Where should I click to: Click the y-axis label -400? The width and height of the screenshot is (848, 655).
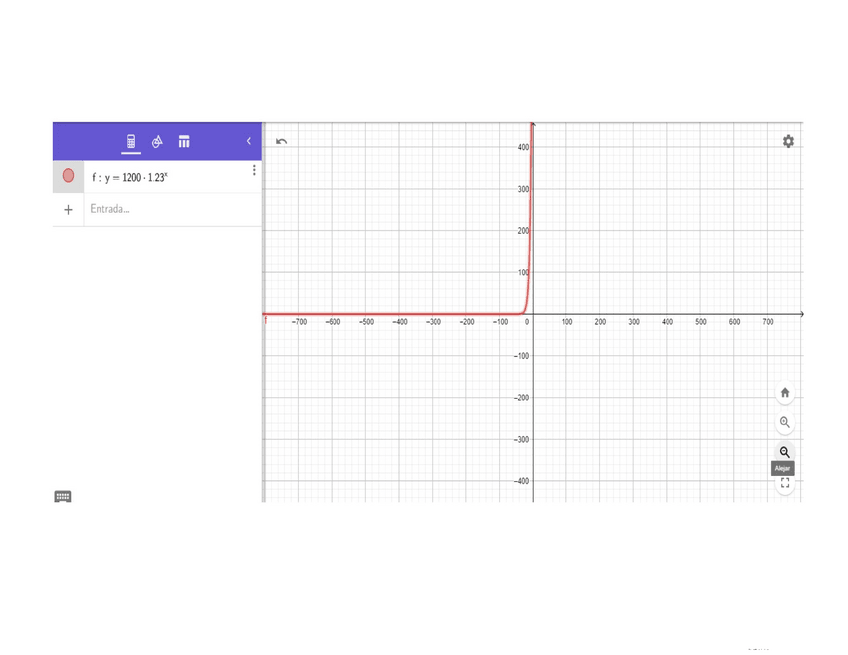pyautogui.click(x=521, y=481)
